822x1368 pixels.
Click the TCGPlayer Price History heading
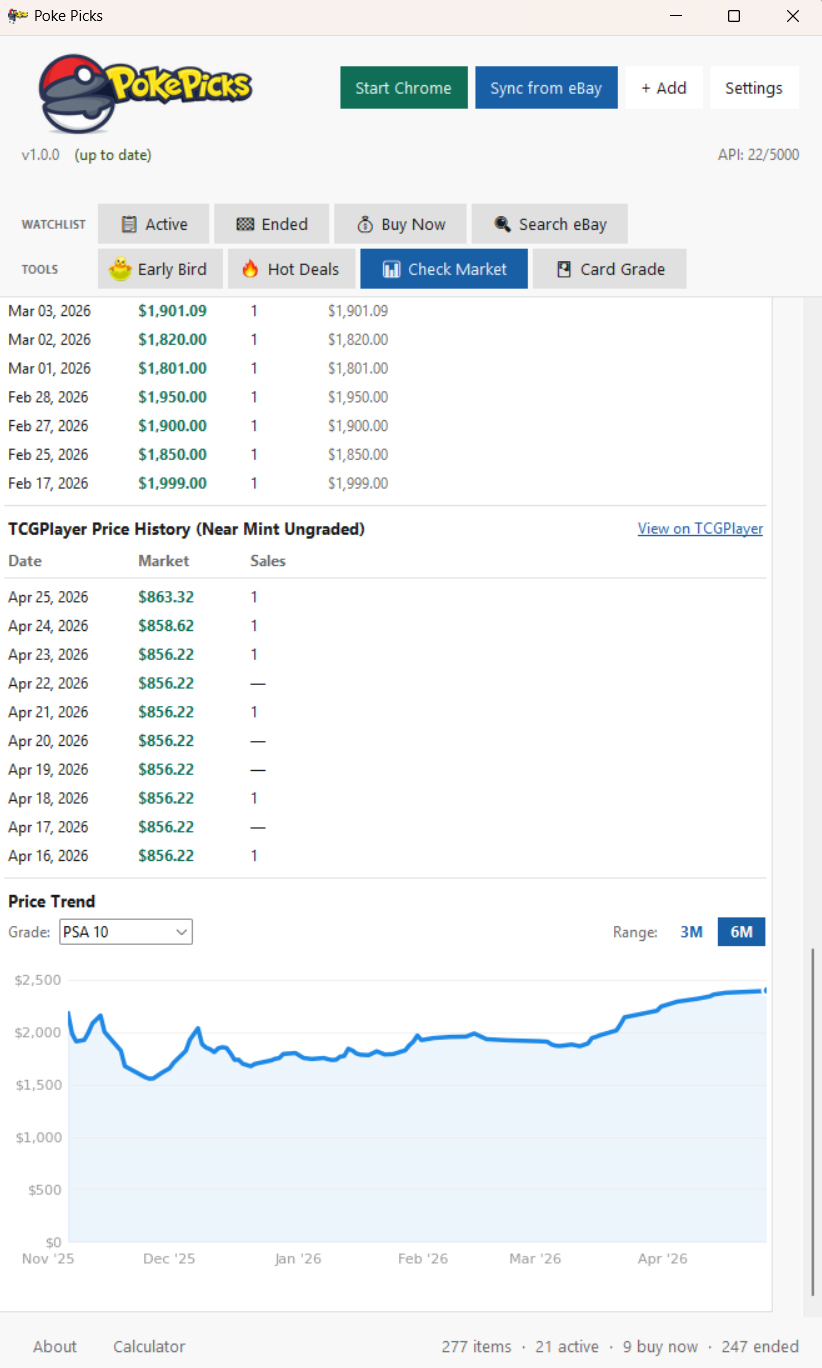click(186, 529)
